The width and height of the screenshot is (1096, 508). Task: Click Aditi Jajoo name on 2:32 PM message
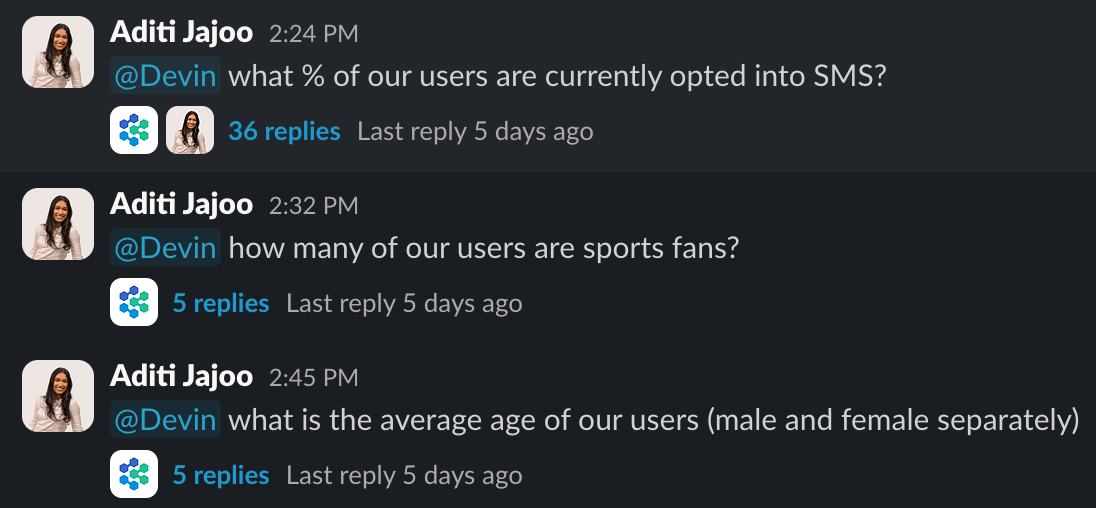(182, 204)
